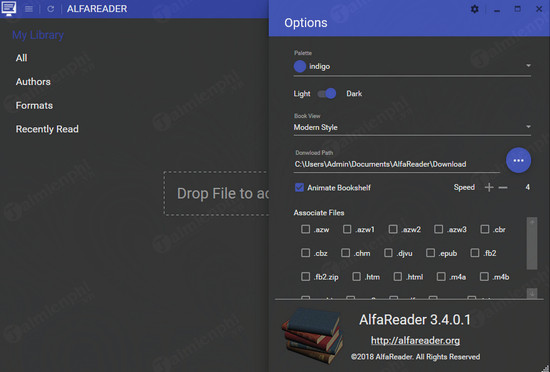
Task: Toggle the Light/Dark theme switch
Action: 327,94
